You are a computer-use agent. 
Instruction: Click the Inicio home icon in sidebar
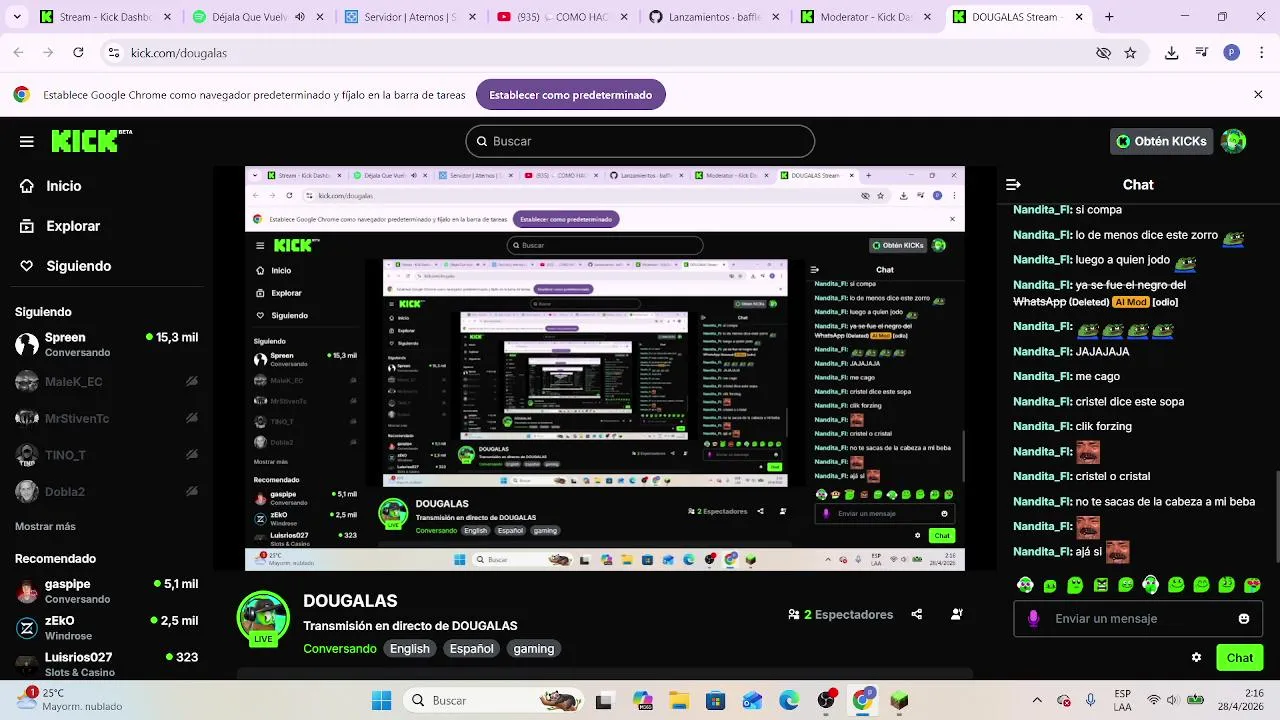27,186
